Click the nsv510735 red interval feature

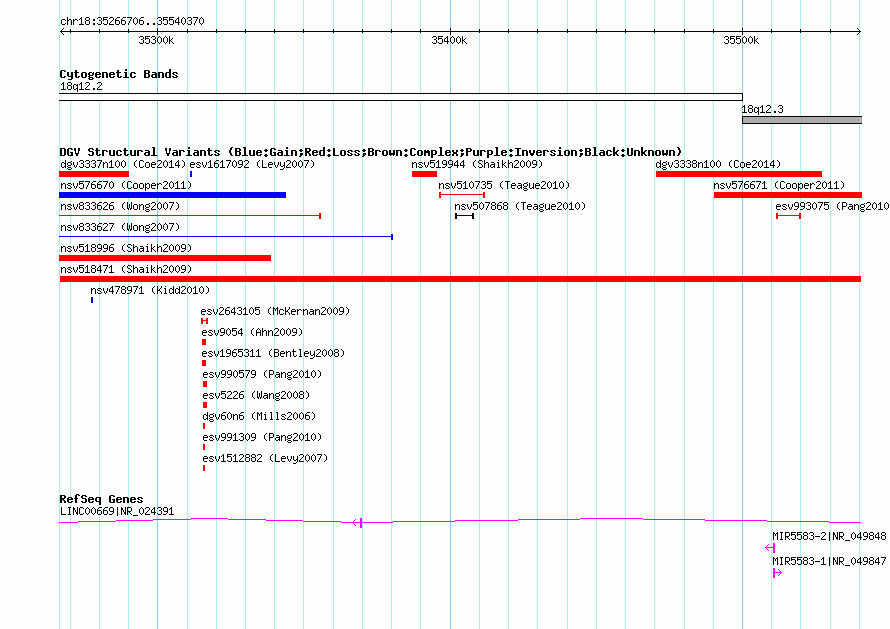pos(462,195)
